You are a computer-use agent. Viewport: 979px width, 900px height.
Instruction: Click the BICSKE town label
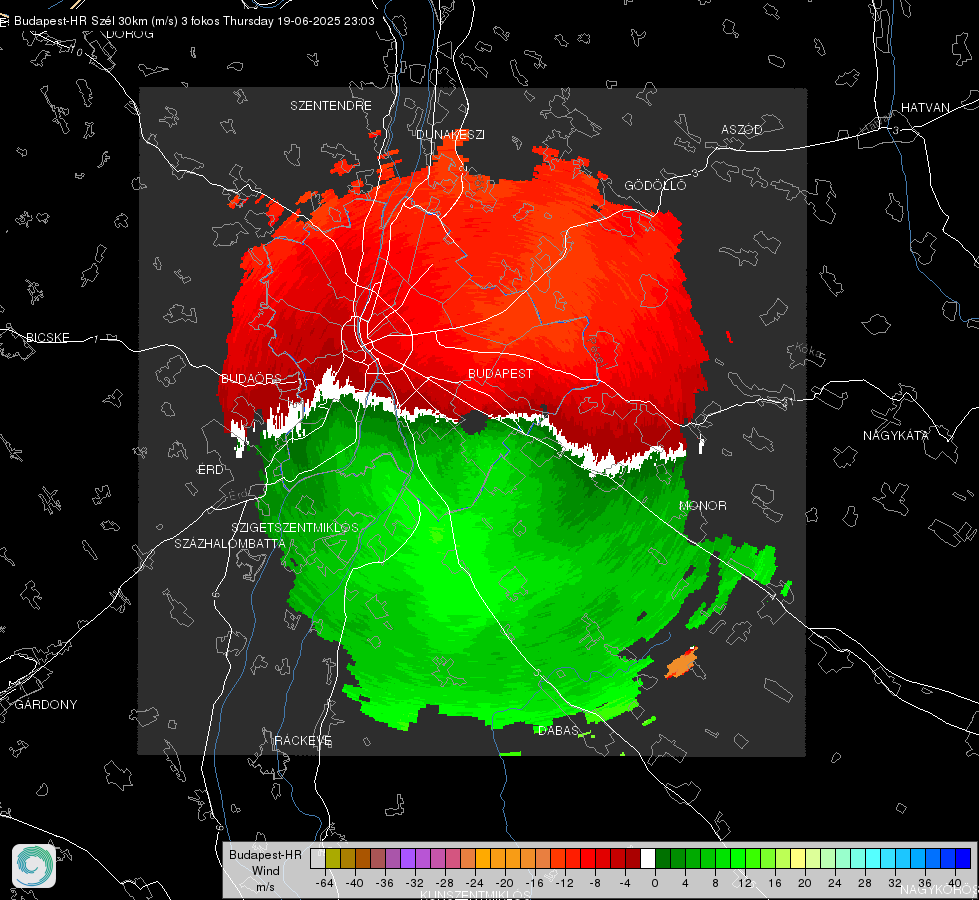click(47, 337)
